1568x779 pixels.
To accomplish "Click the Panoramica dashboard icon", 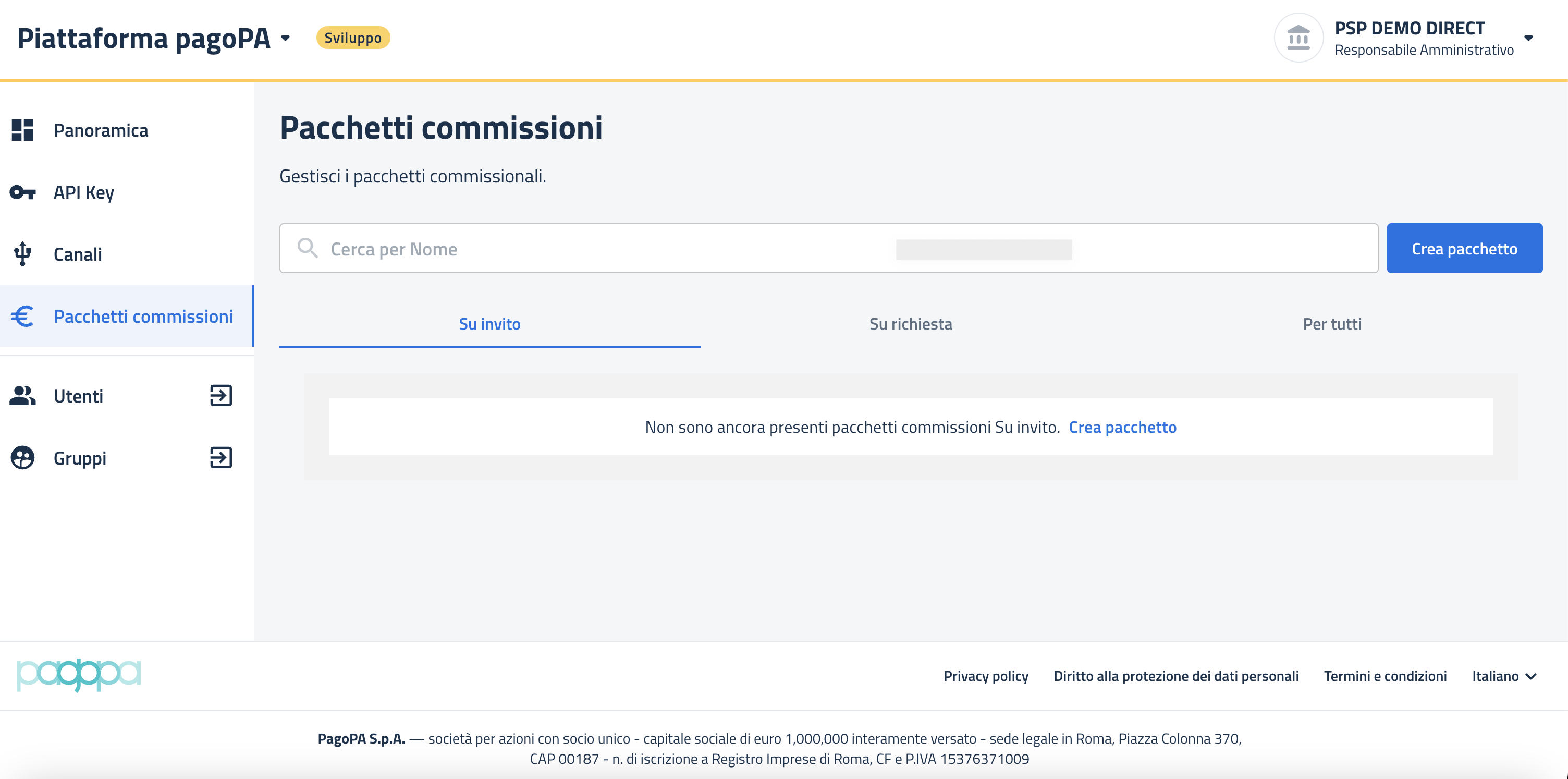I will (22, 130).
